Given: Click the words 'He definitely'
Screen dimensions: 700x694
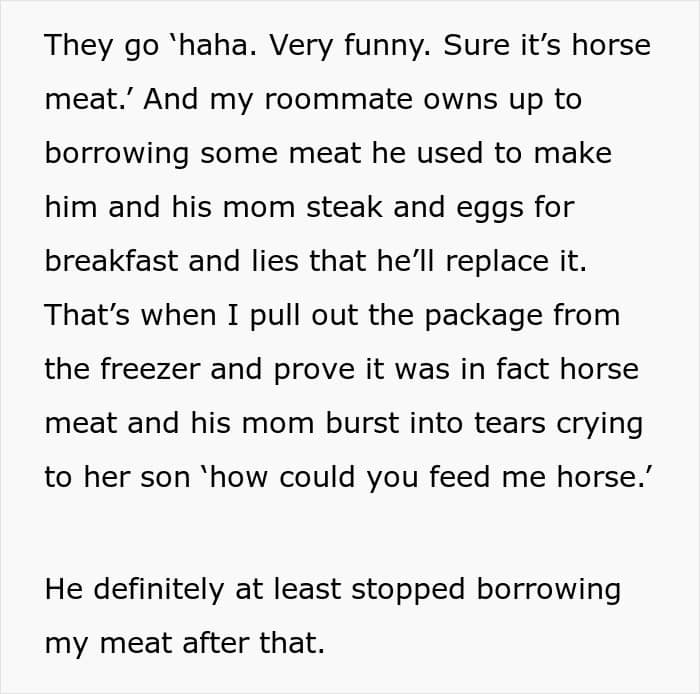Looking at the screenshot, I should (x=134, y=589).
